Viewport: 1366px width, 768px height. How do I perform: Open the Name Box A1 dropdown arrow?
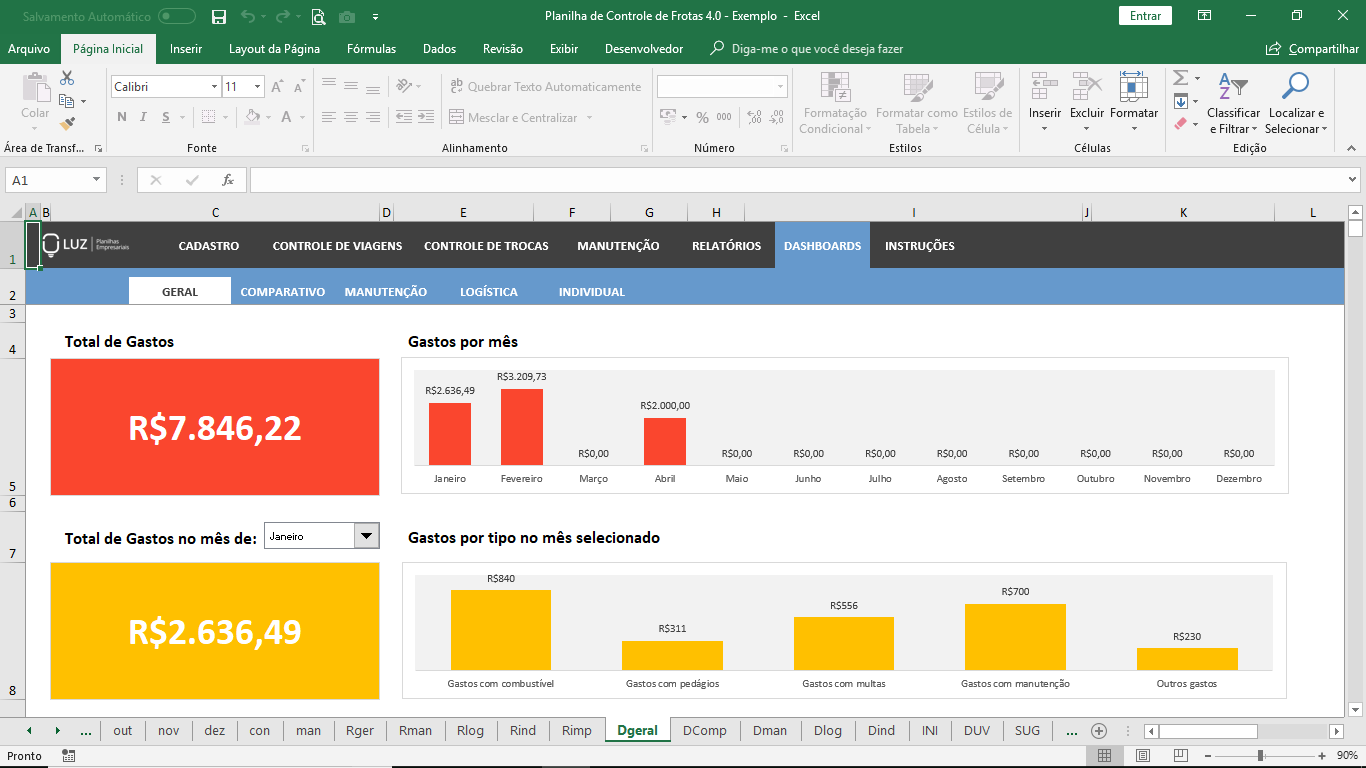coord(97,180)
